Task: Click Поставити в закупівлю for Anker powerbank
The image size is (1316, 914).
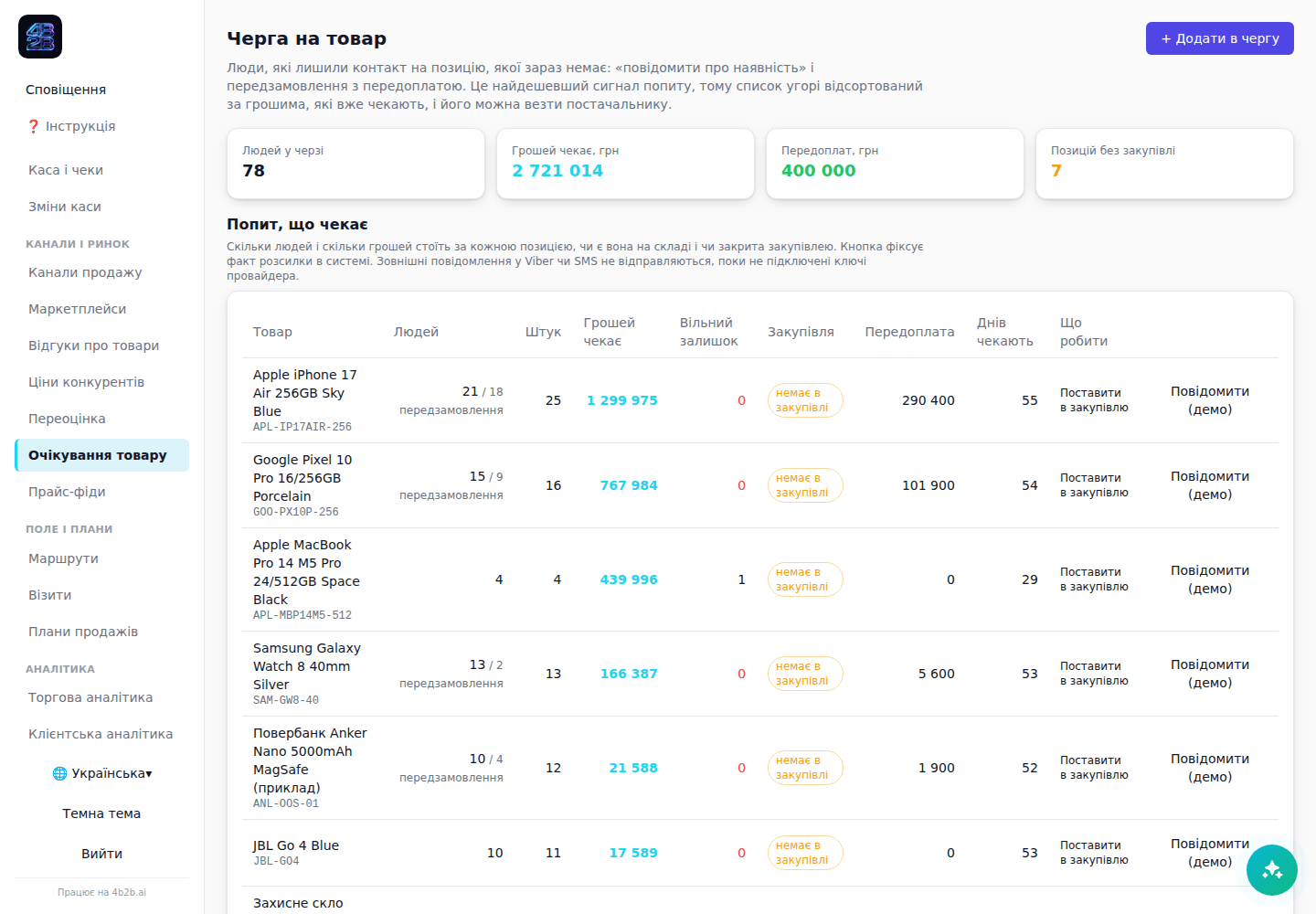Action: [1094, 768]
